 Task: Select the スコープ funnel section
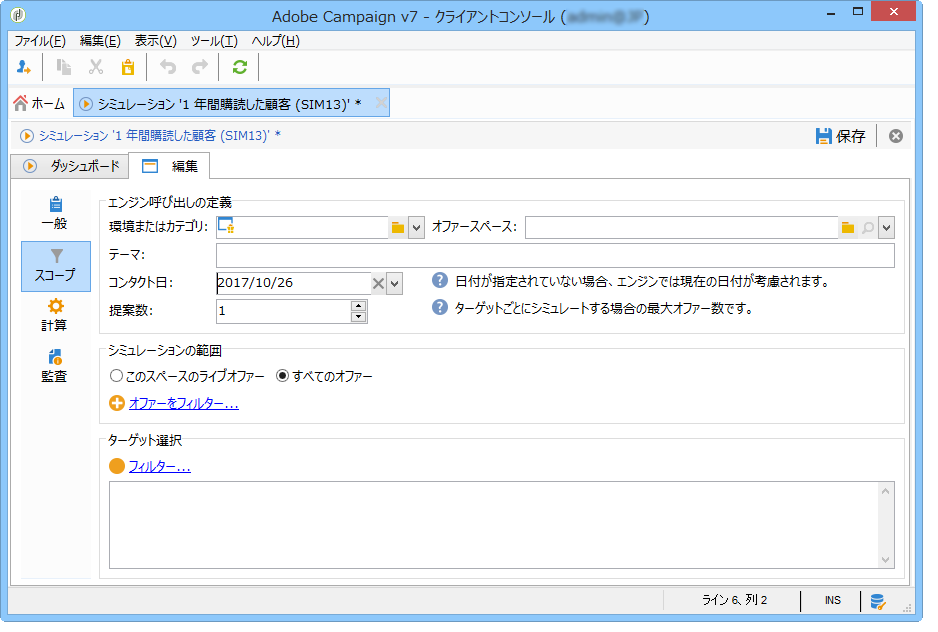click(x=56, y=266)
